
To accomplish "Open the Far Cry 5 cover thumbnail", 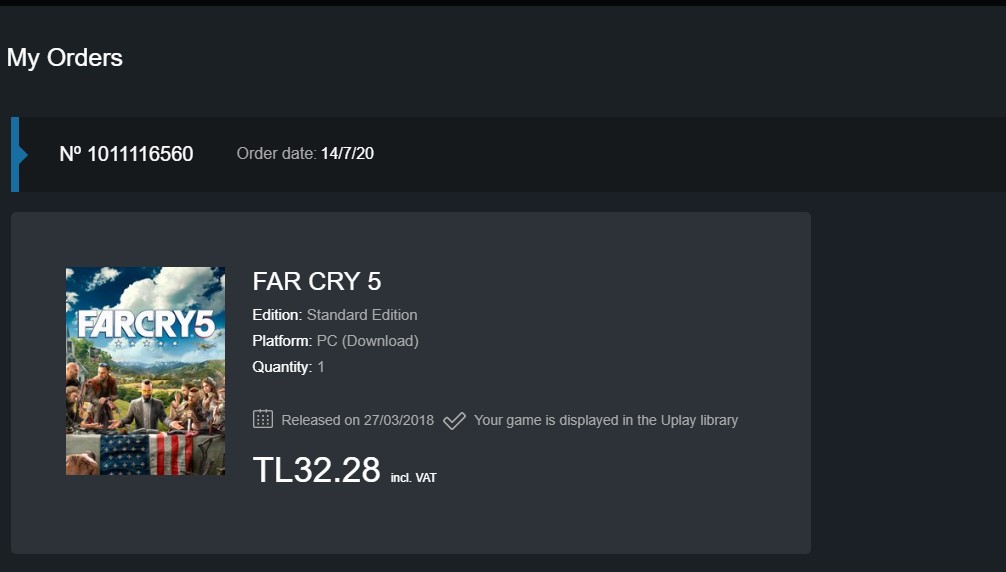I will [x=146, y=371].
